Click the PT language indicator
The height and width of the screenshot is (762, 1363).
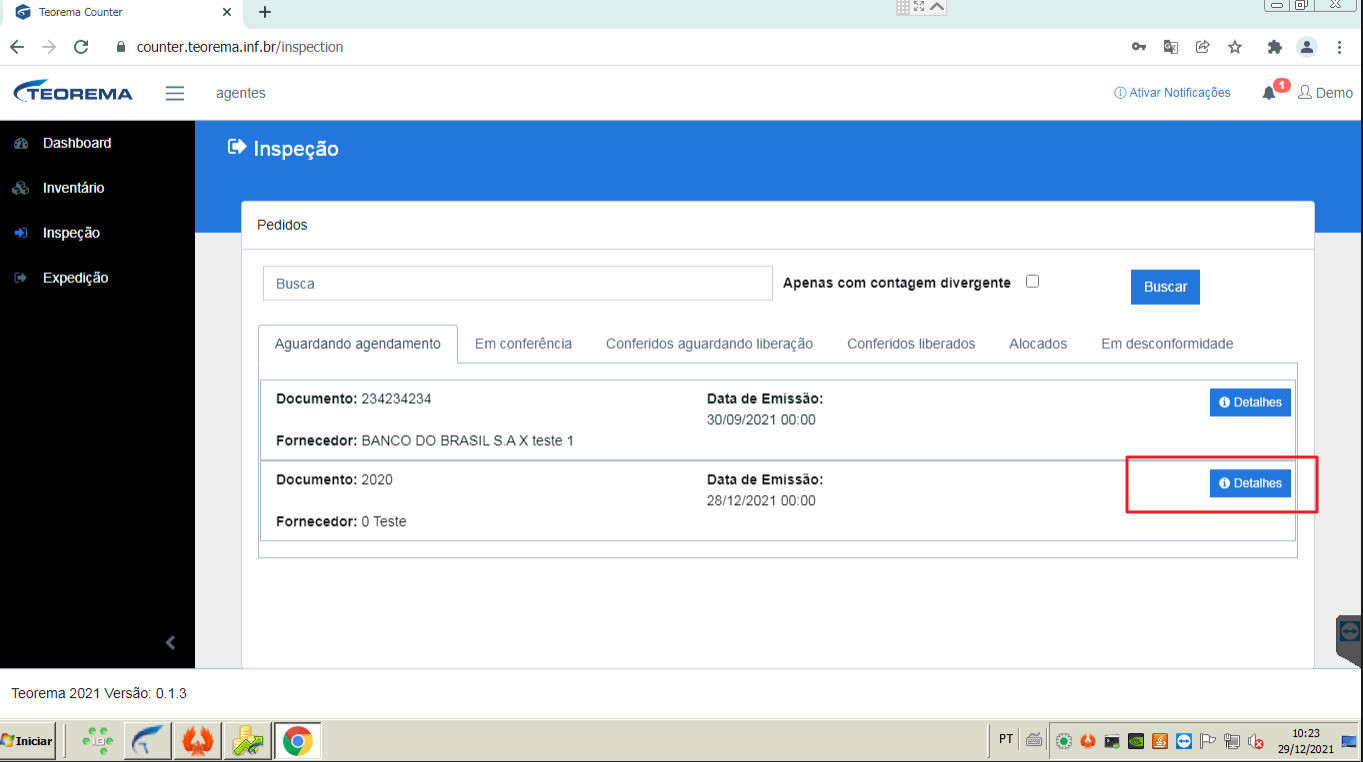[1006, 740]
